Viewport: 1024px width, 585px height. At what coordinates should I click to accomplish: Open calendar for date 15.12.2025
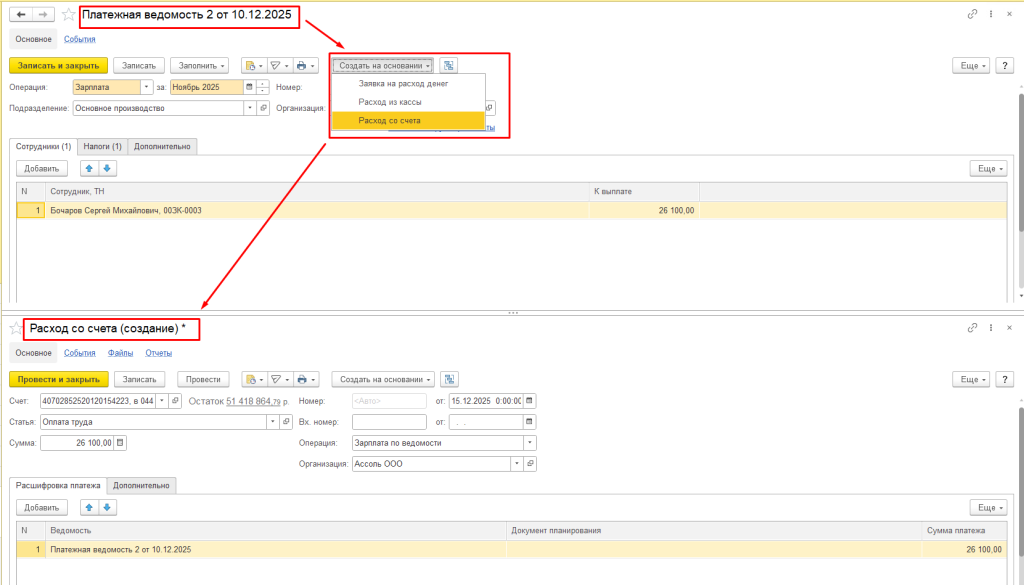coord(530,401)
